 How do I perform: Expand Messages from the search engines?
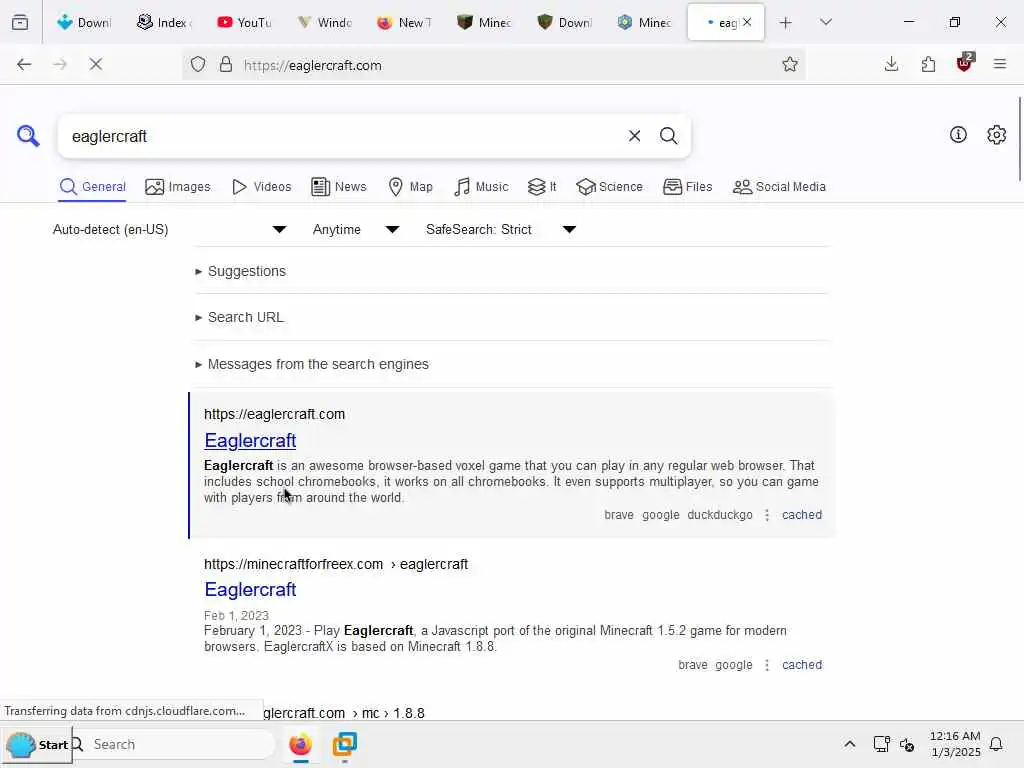pyautogui.click(x=312, y=364)
